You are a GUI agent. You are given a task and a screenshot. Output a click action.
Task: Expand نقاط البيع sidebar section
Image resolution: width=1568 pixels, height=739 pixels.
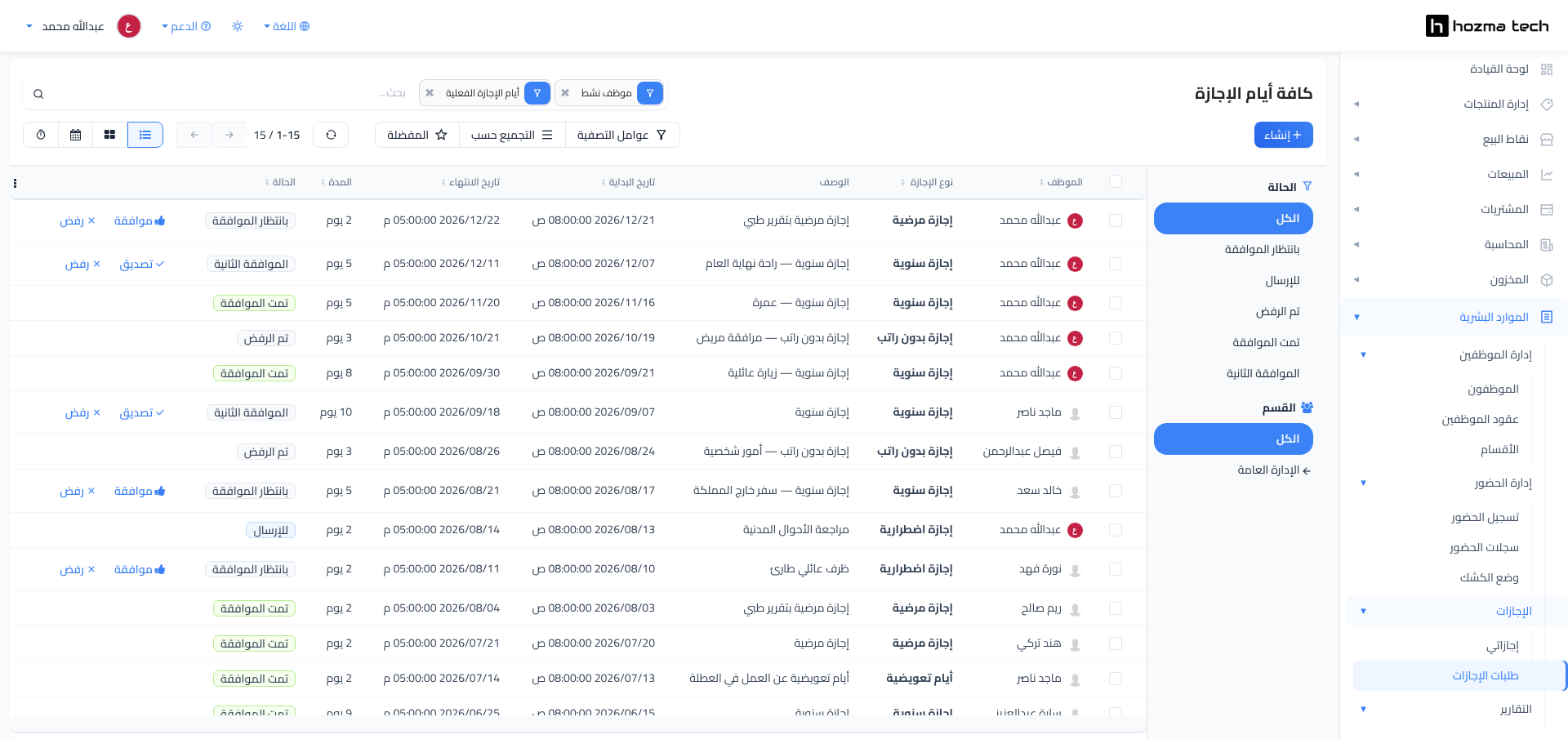(1454, 139)
